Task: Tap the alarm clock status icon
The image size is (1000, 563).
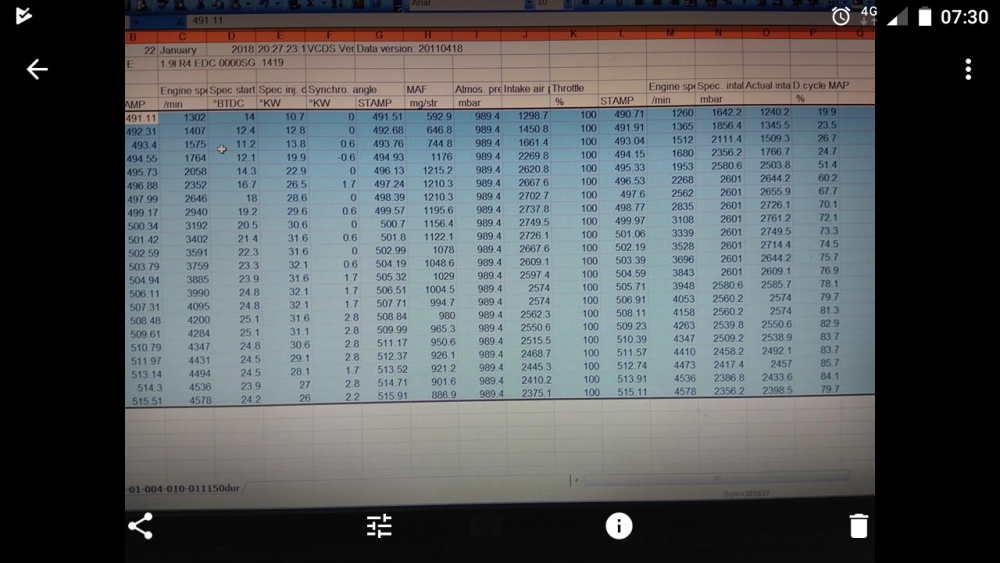Action: click(x=841, y=16)
